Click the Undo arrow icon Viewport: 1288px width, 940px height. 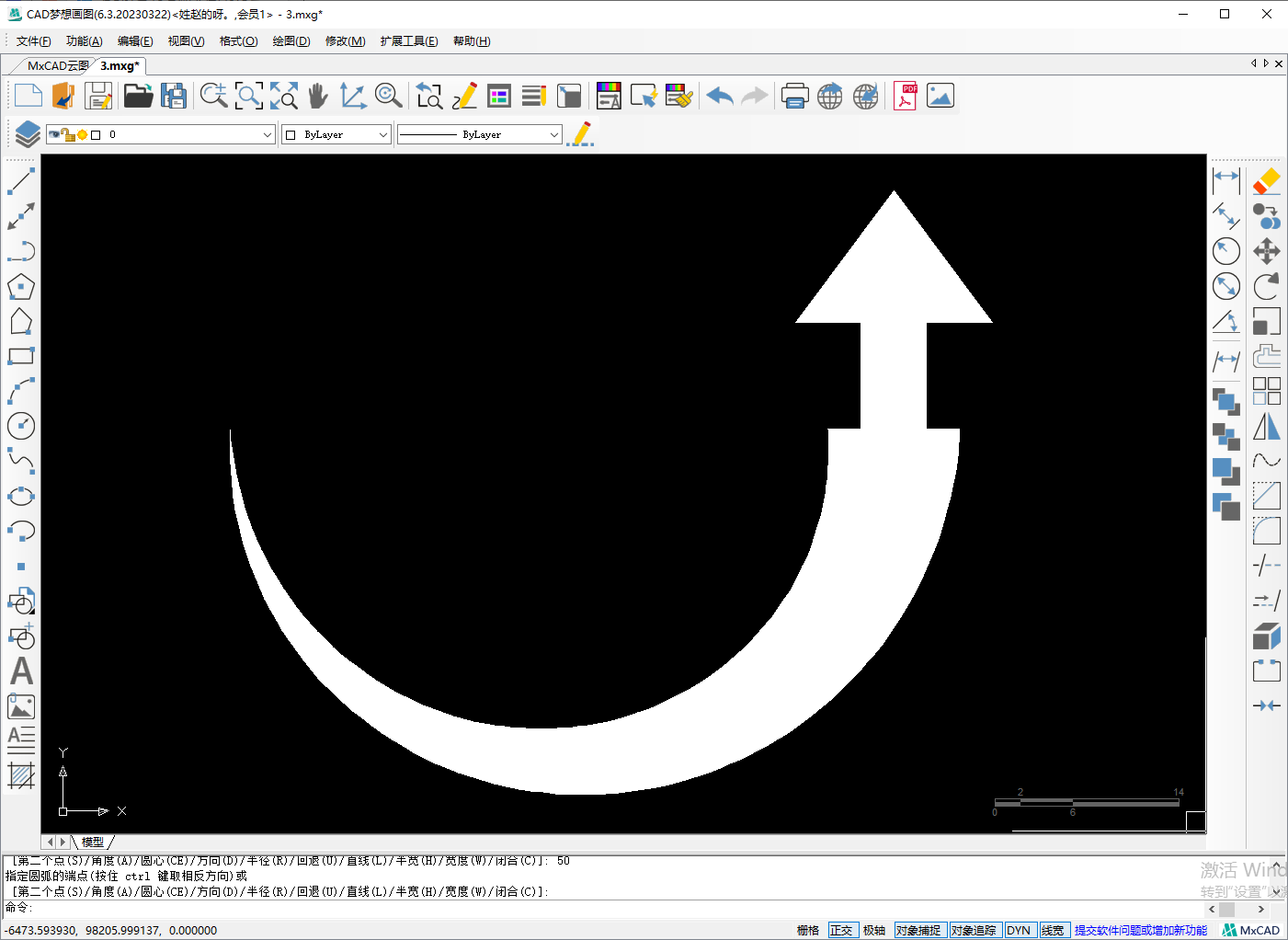tap(720, 96)
